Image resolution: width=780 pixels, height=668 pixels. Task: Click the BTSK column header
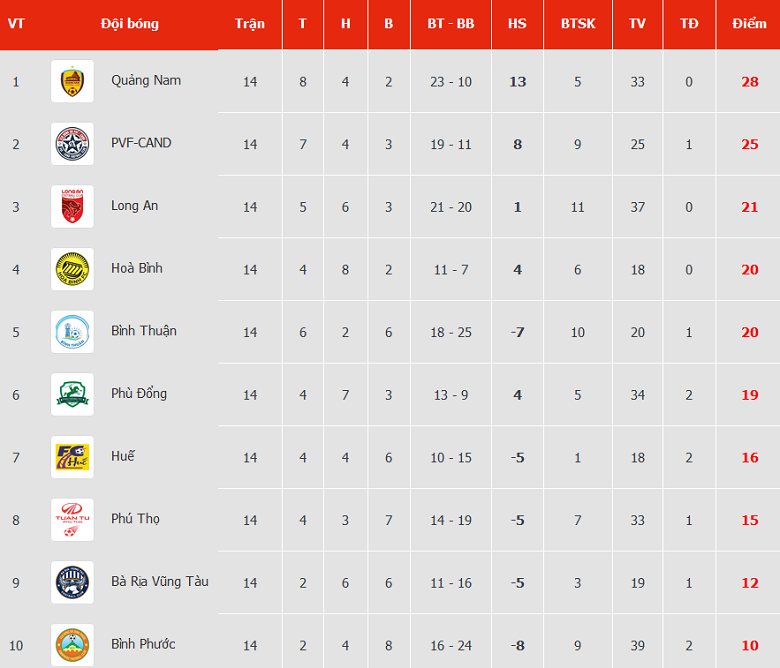point(578,23)
